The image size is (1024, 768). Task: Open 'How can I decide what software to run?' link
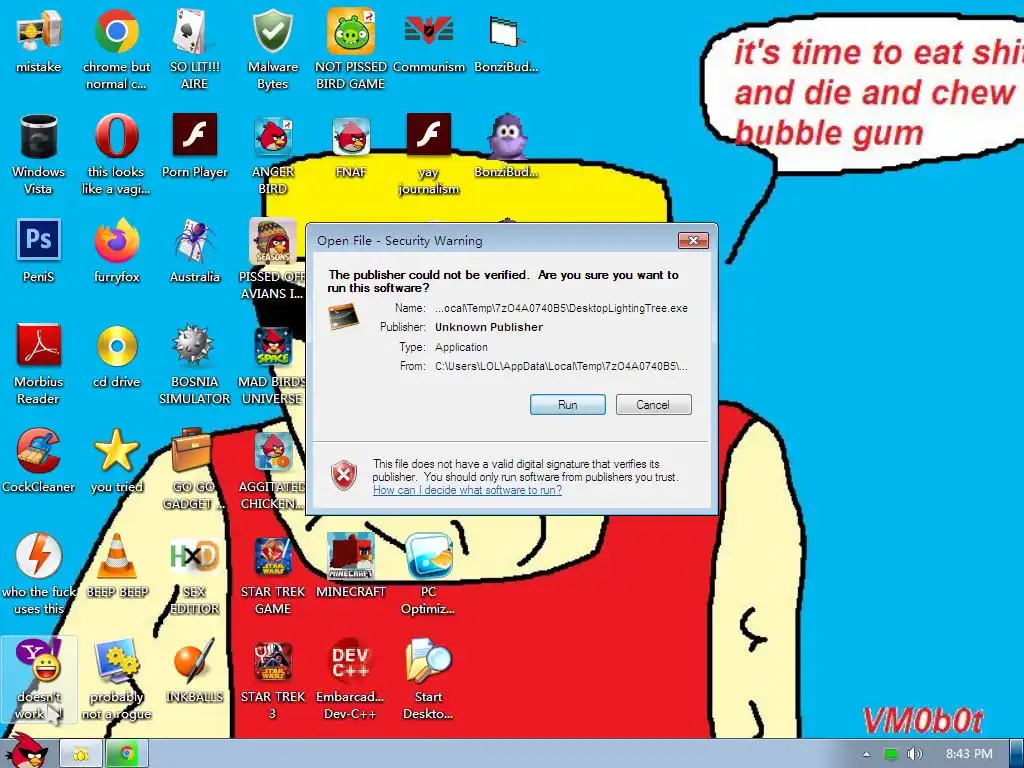click(x=468, y=490)
